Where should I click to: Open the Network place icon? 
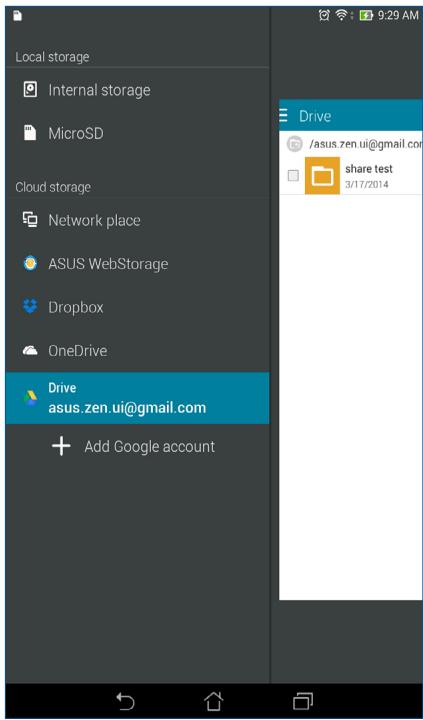coord(30,220)
